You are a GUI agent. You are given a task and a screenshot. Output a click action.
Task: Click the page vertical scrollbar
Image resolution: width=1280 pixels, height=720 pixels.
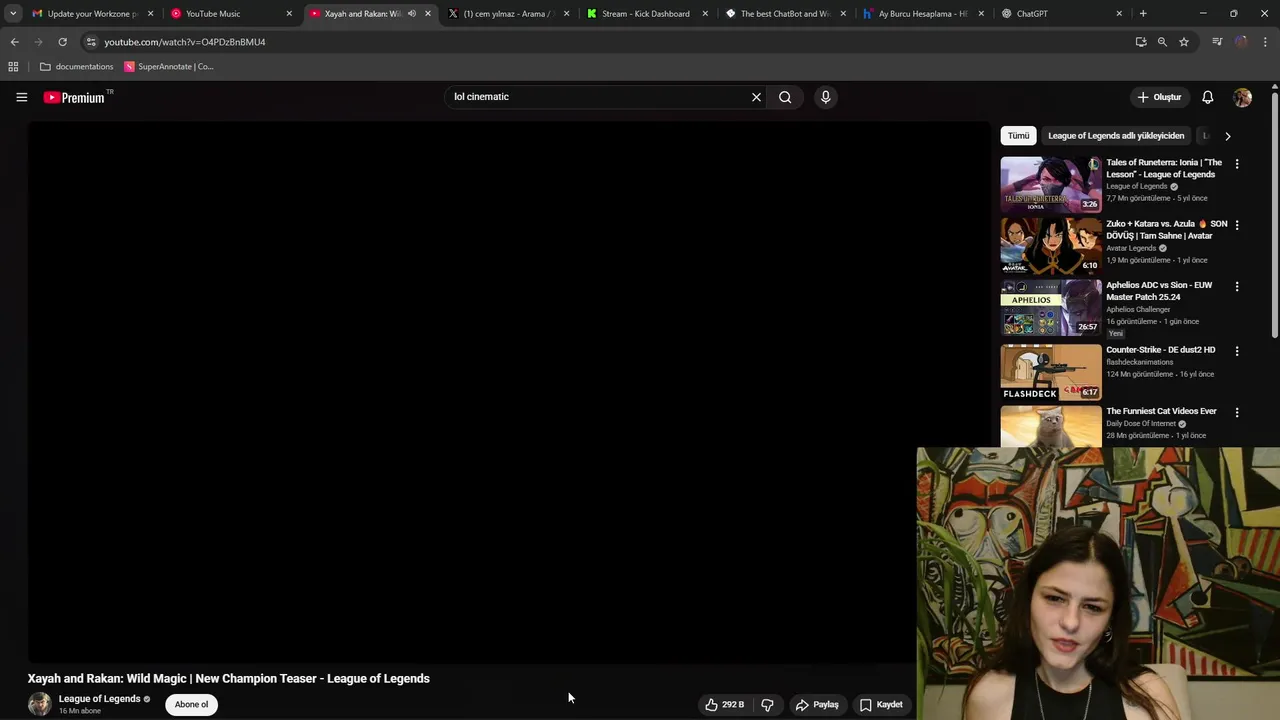pyautogui.click(x=1275, y=215)
